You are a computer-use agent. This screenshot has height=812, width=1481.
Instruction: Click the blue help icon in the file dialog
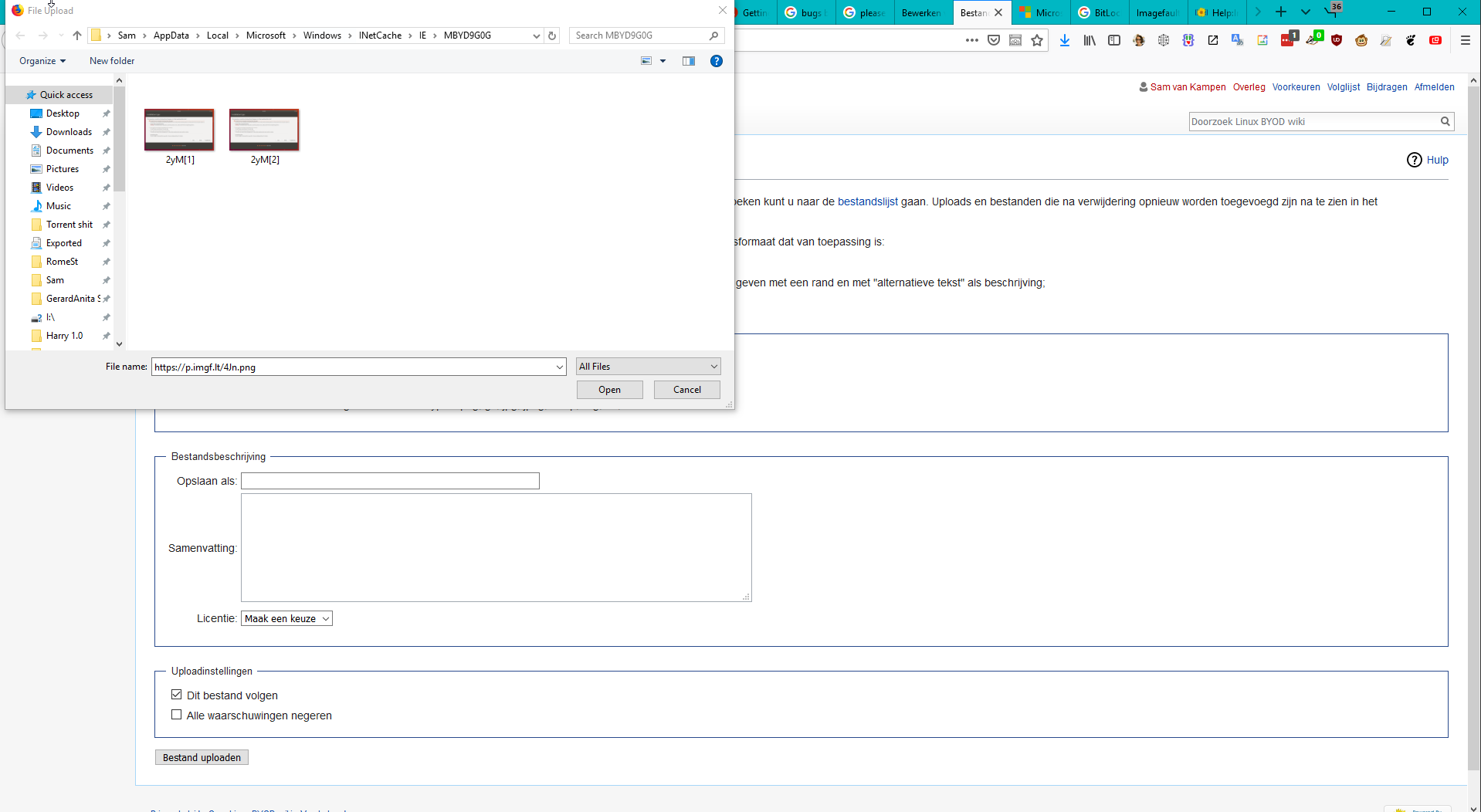[x=717, y=61]
